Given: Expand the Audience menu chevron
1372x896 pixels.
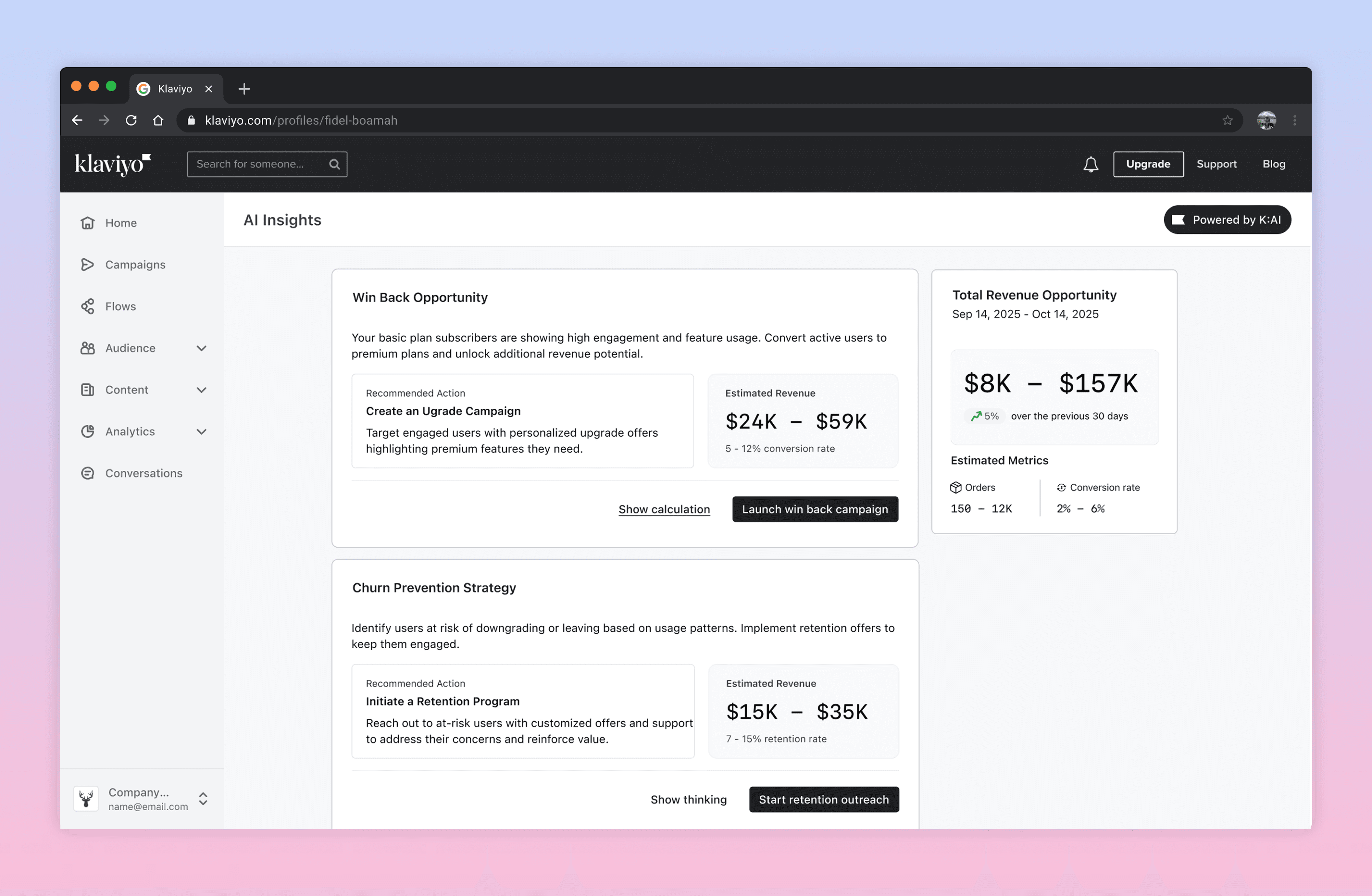Looking at the screenshot, I should tap(201, 348).
